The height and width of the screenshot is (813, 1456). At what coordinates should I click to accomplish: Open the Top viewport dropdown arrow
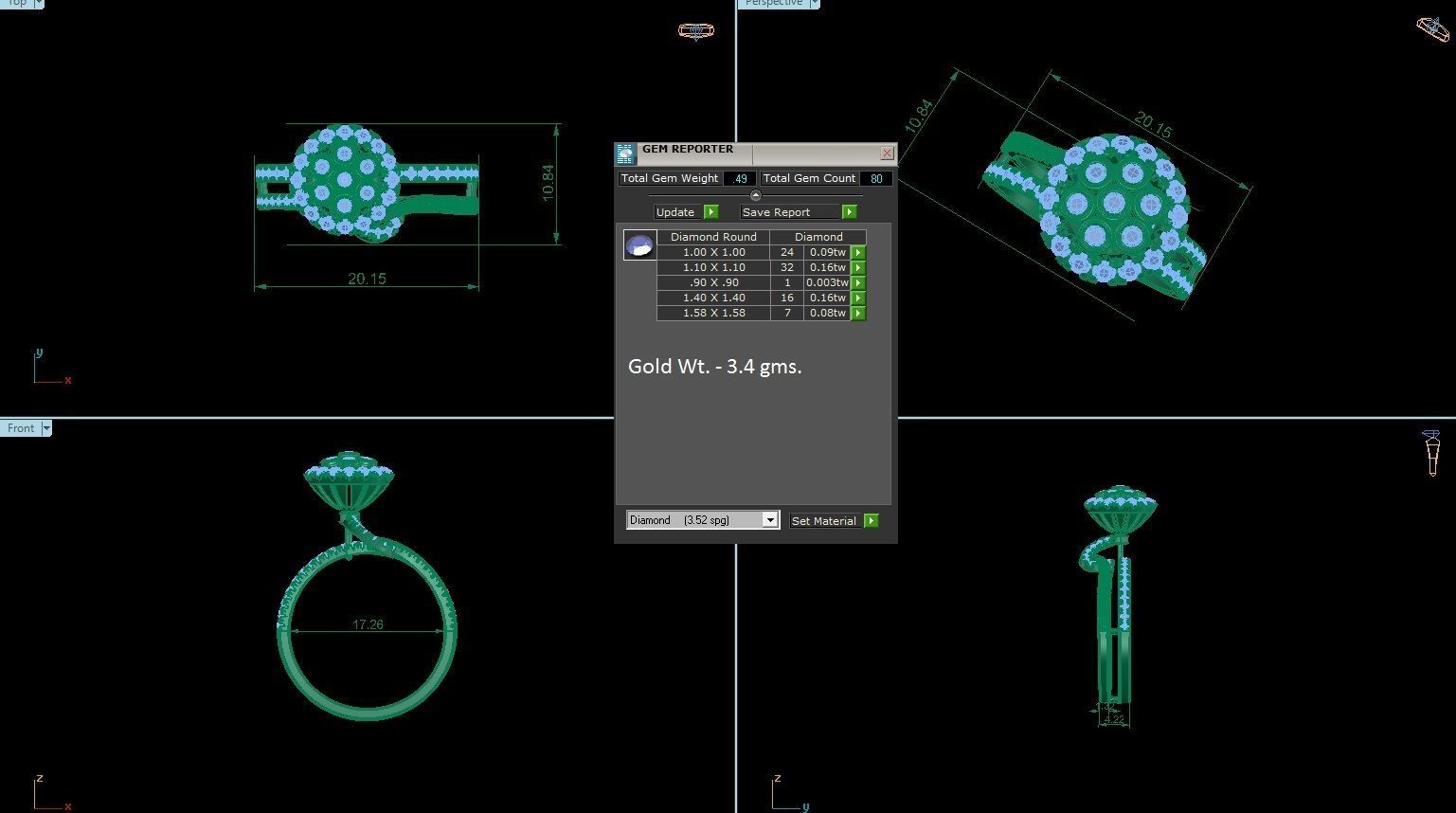[x=39, y=4]
